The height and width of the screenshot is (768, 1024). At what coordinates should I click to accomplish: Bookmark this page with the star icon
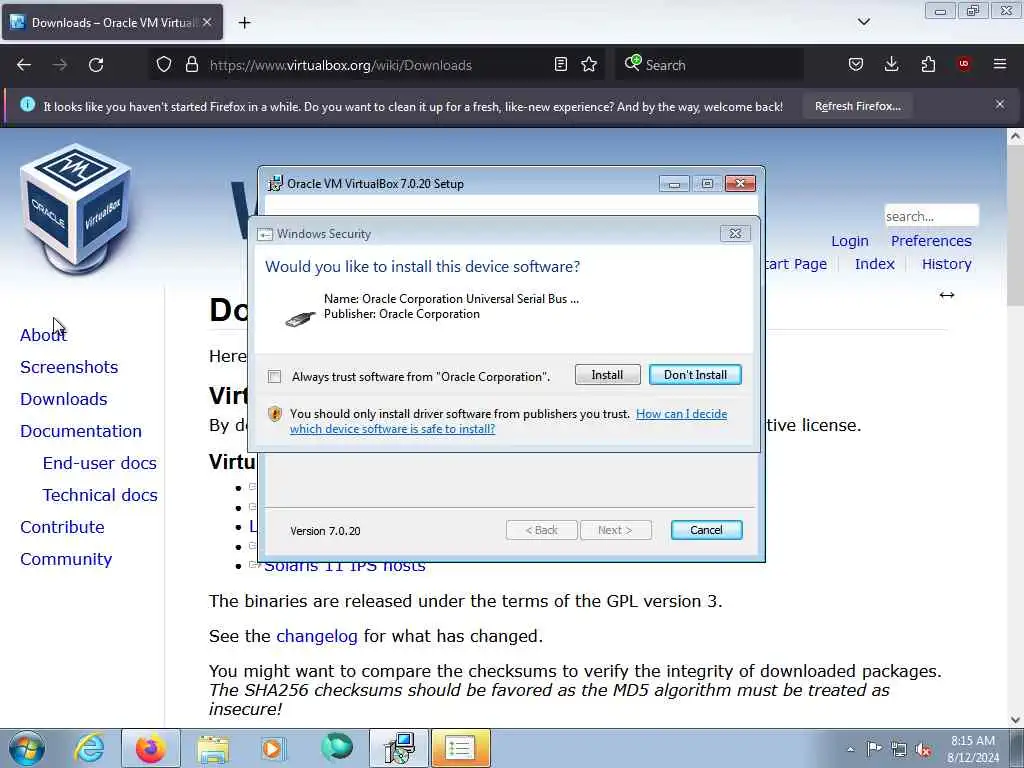pos(589,64)
